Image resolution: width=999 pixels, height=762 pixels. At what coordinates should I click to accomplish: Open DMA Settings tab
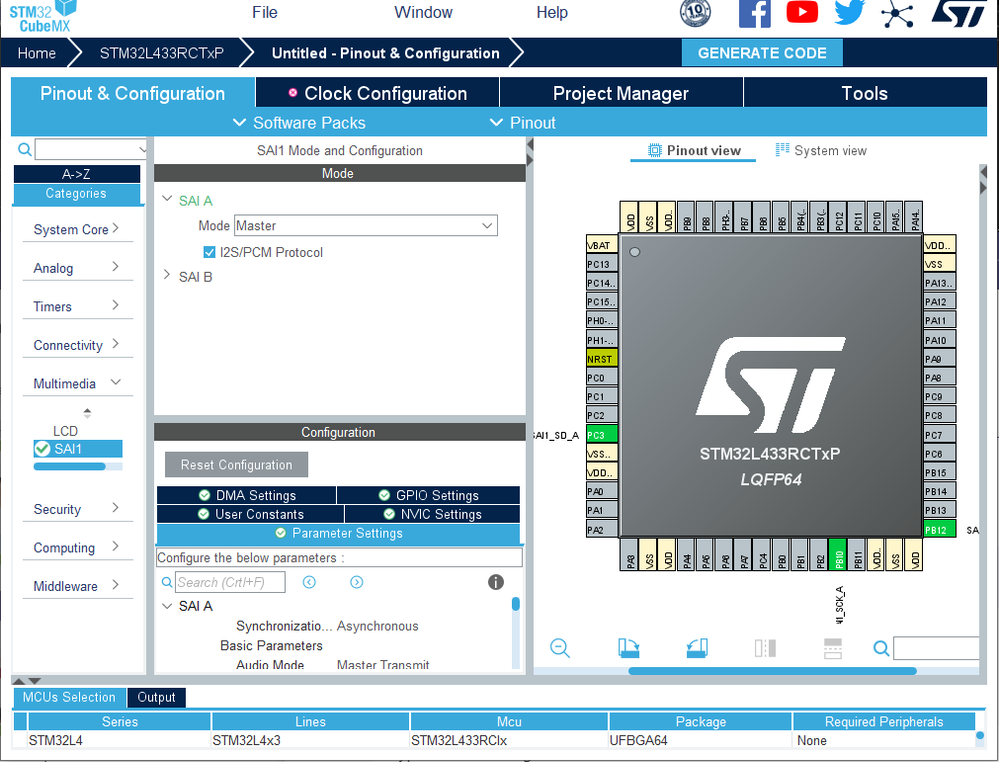click(247, 495)
